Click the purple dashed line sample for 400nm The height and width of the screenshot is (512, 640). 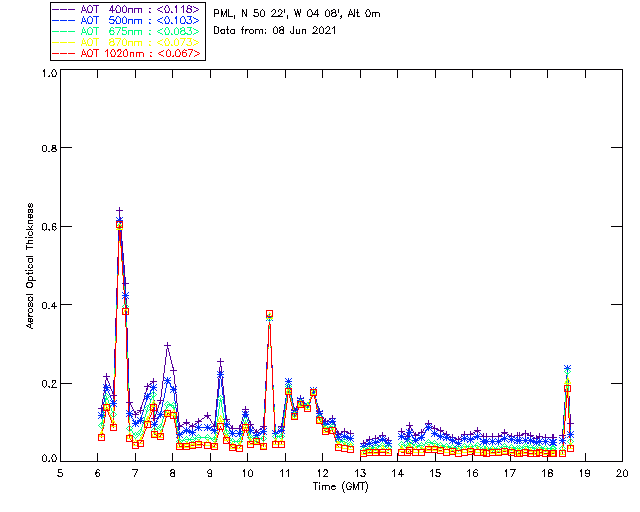pyautogui.click(x=64, y=9)
